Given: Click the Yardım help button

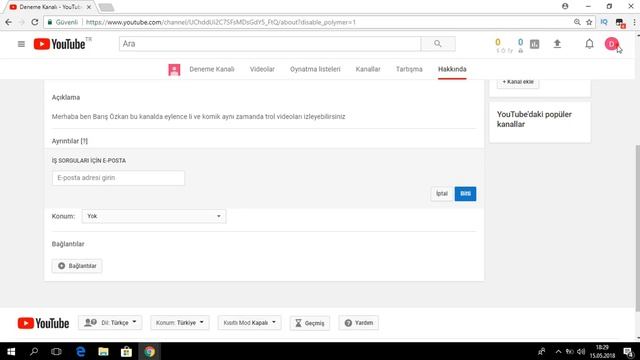Looking at the screenshot, I should [x=359, y=323].
